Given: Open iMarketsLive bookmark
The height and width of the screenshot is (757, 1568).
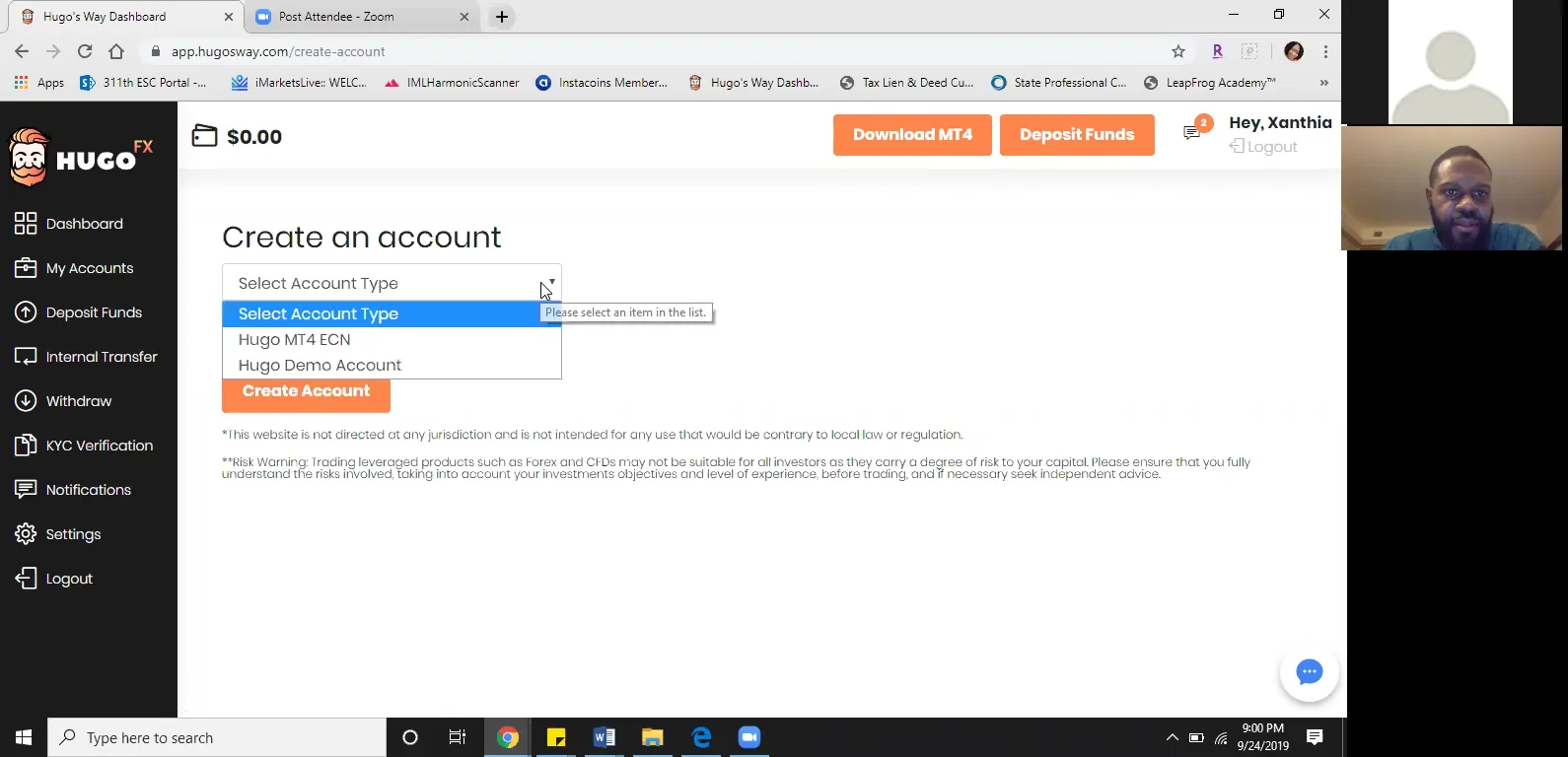Looking at the screenshot, I should point(299,83).
